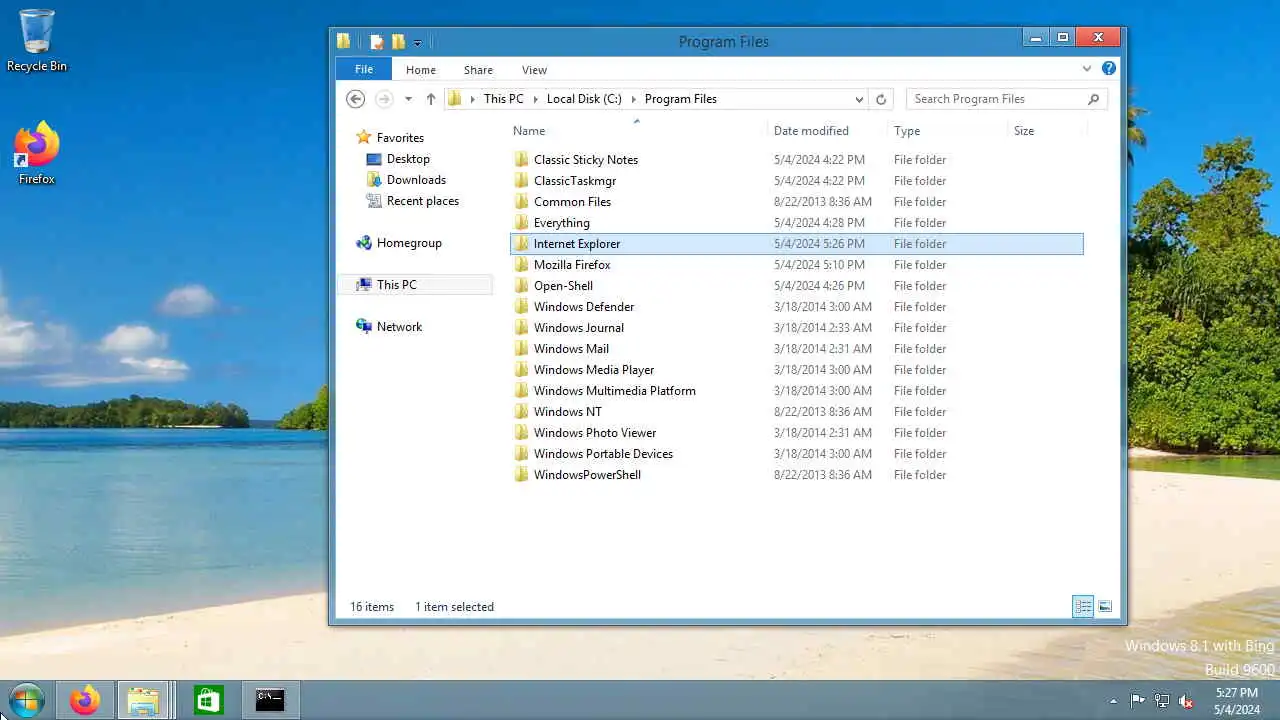Screen dimensions: 1280x720
Task: Sort by Date modified column header
Action: pos(811,131)
